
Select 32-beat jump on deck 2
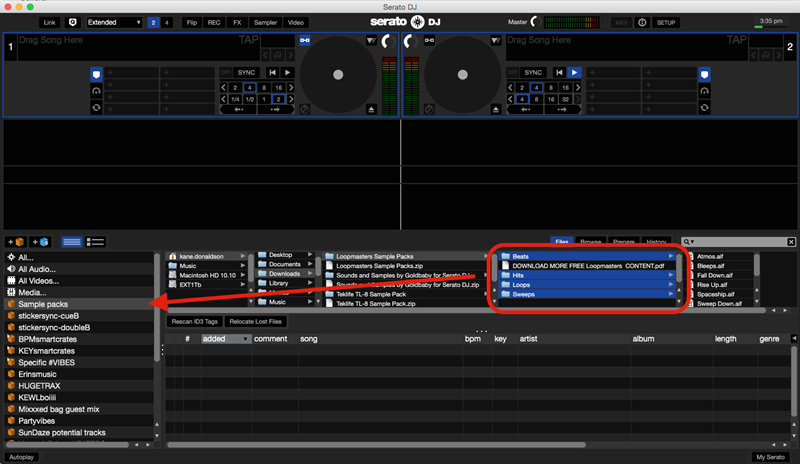[x=565, y=99]
